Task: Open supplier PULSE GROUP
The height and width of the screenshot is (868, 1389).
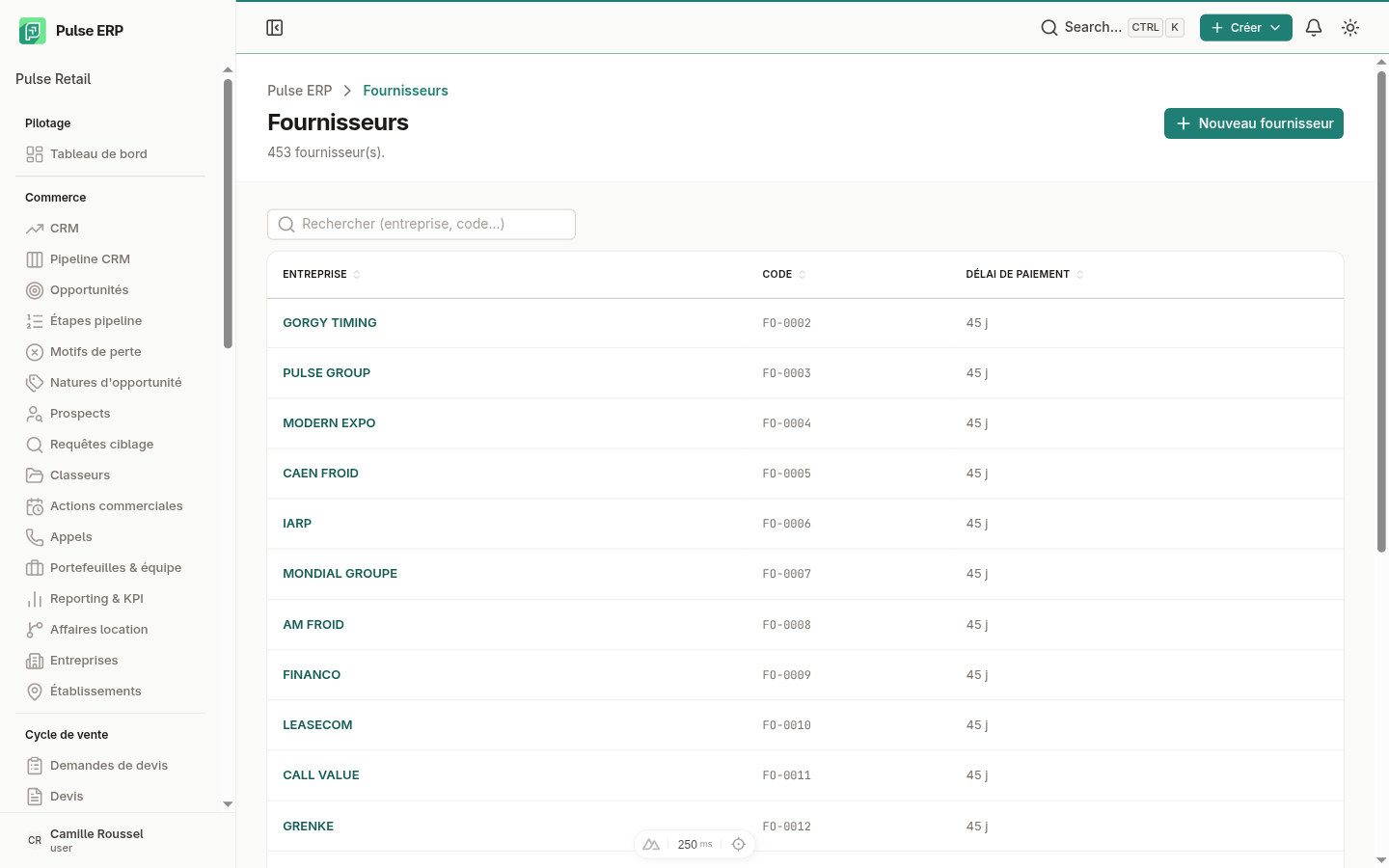Action: (326, 373)
